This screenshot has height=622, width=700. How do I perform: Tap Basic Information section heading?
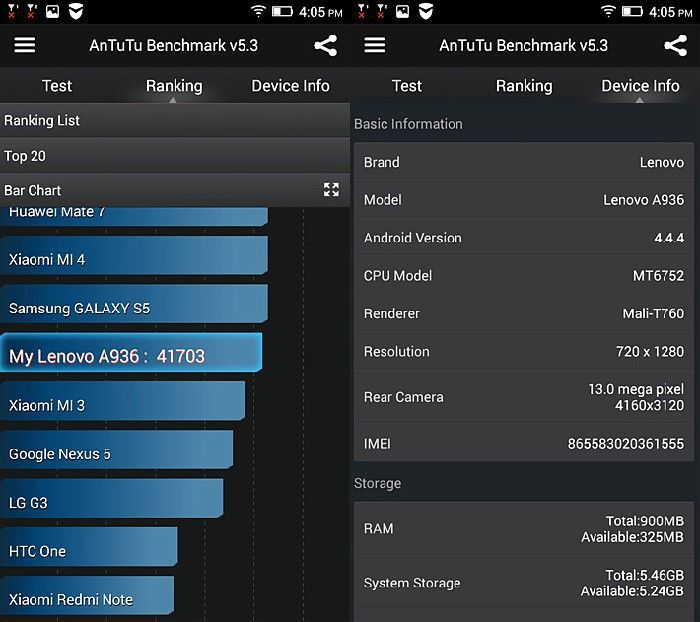[408, 124]
